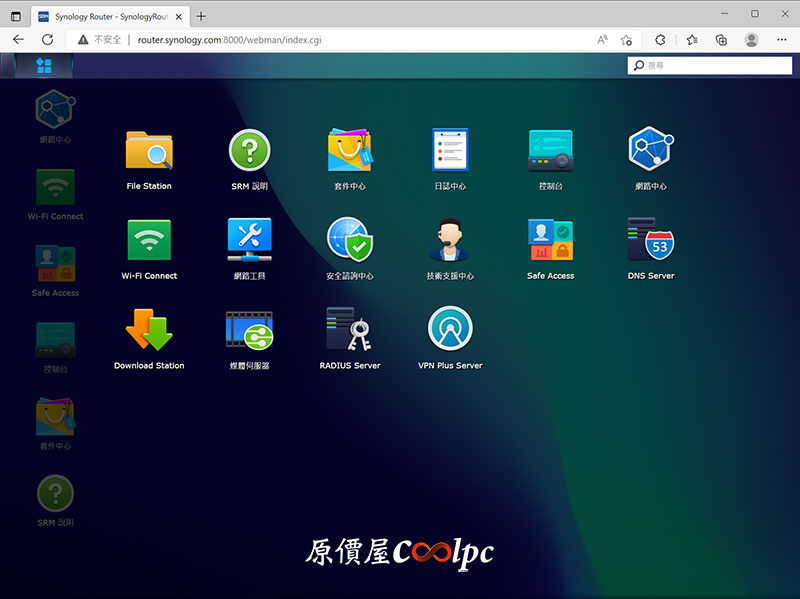This screenshot has width=800, height=599.
Task: Open 技術支援中心 support center
Action: pyautogui.click(x=450, y=249)
